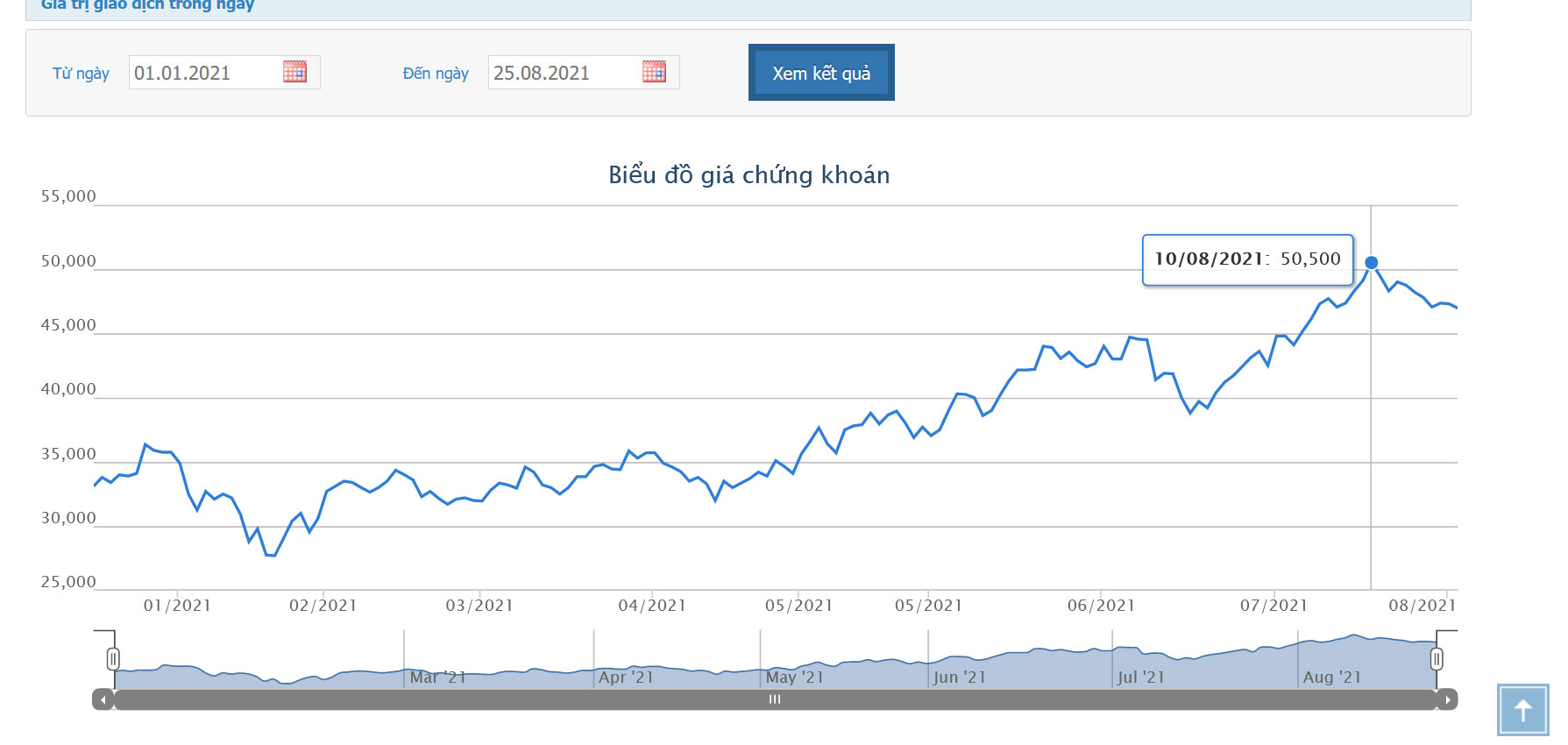Select Aug '21 in the navigator timeline

(x=1331, y=678)
